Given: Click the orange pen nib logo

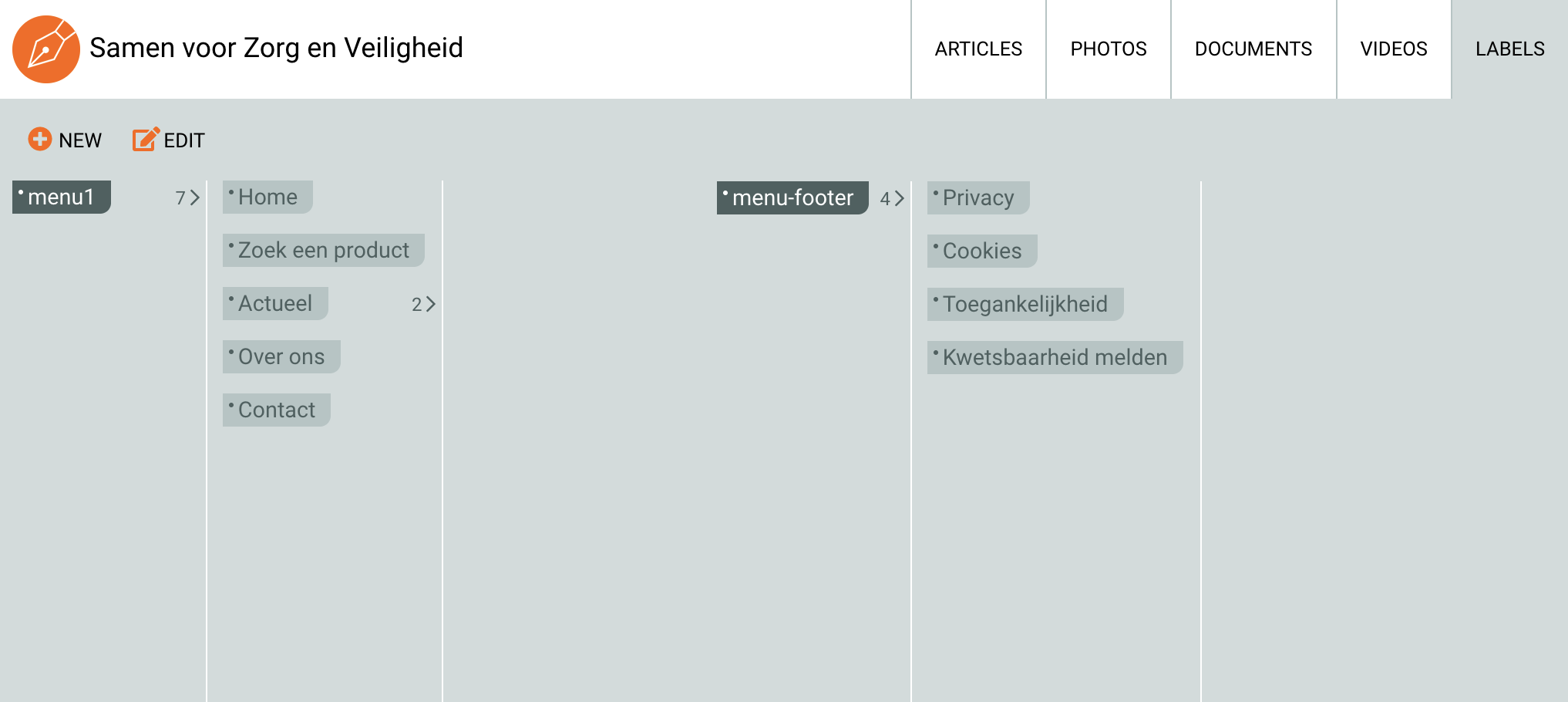Looking at the screenshot, I should (46, 49).
